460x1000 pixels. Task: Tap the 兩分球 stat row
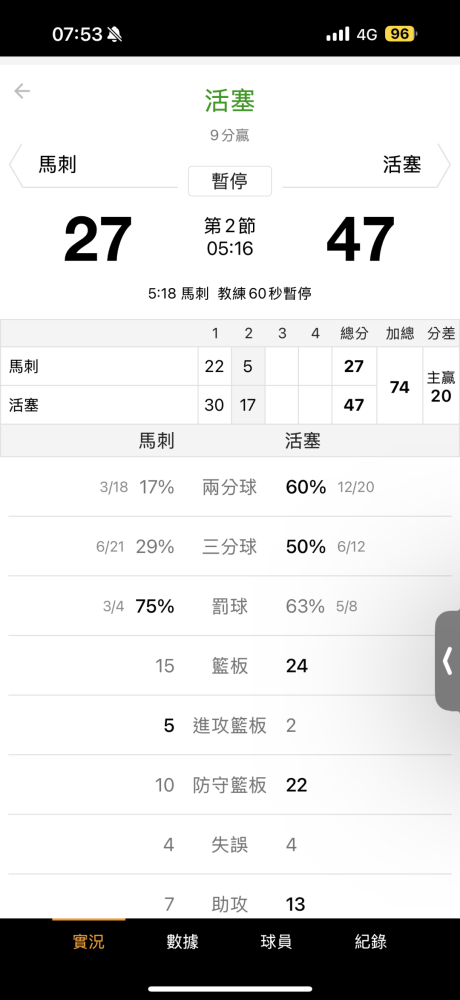[230, 487]
